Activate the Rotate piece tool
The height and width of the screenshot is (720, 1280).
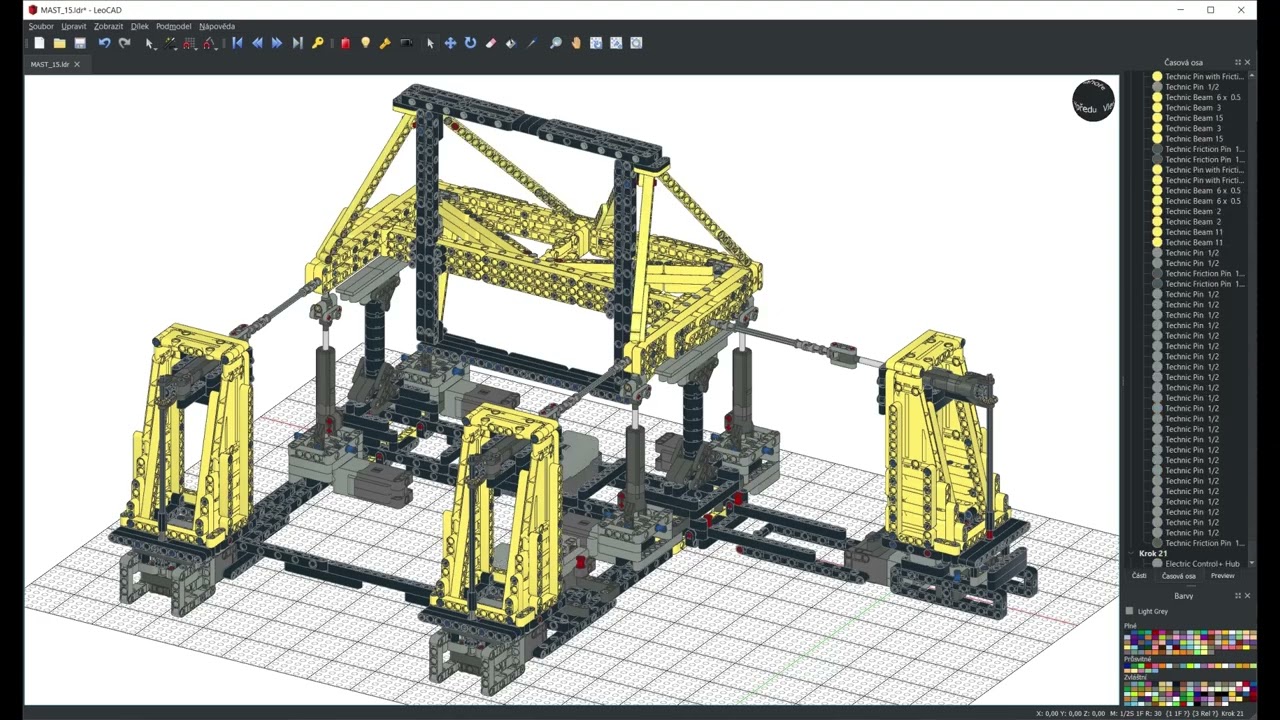click(x=470, y=43)
